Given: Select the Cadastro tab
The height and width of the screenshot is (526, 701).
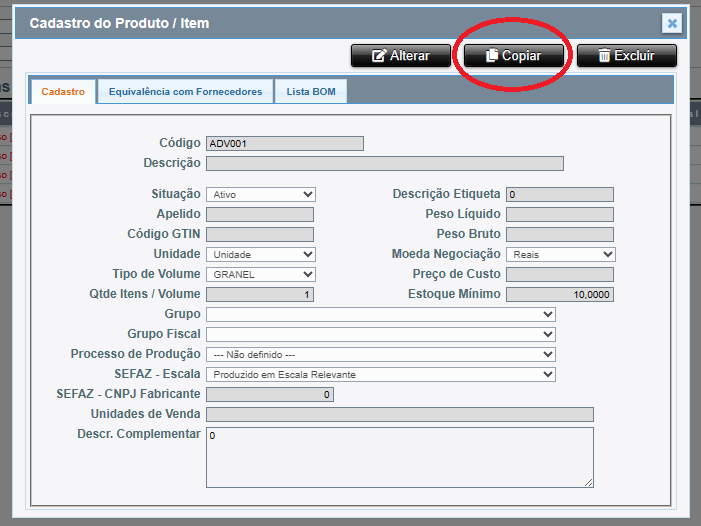Looking at the screenshot, I should click(63, 92).
